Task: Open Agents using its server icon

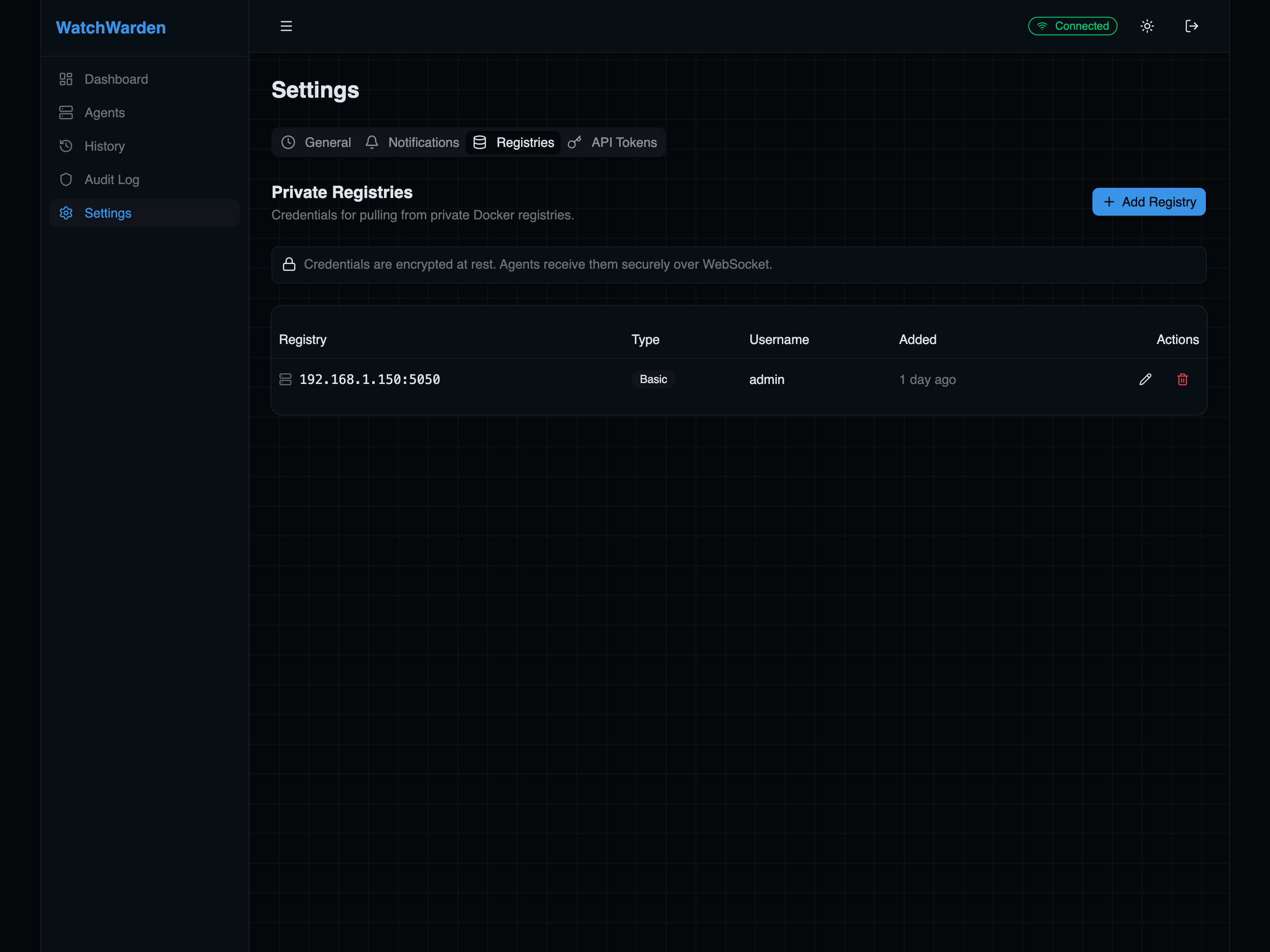Action: pos(66,112)
